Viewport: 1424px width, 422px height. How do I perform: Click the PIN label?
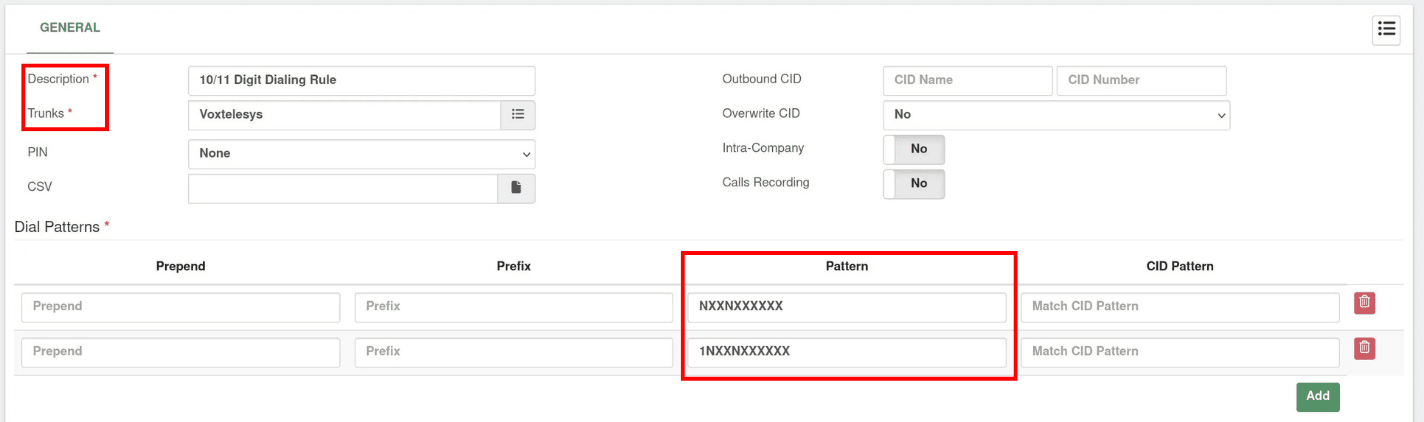[38, 153]
